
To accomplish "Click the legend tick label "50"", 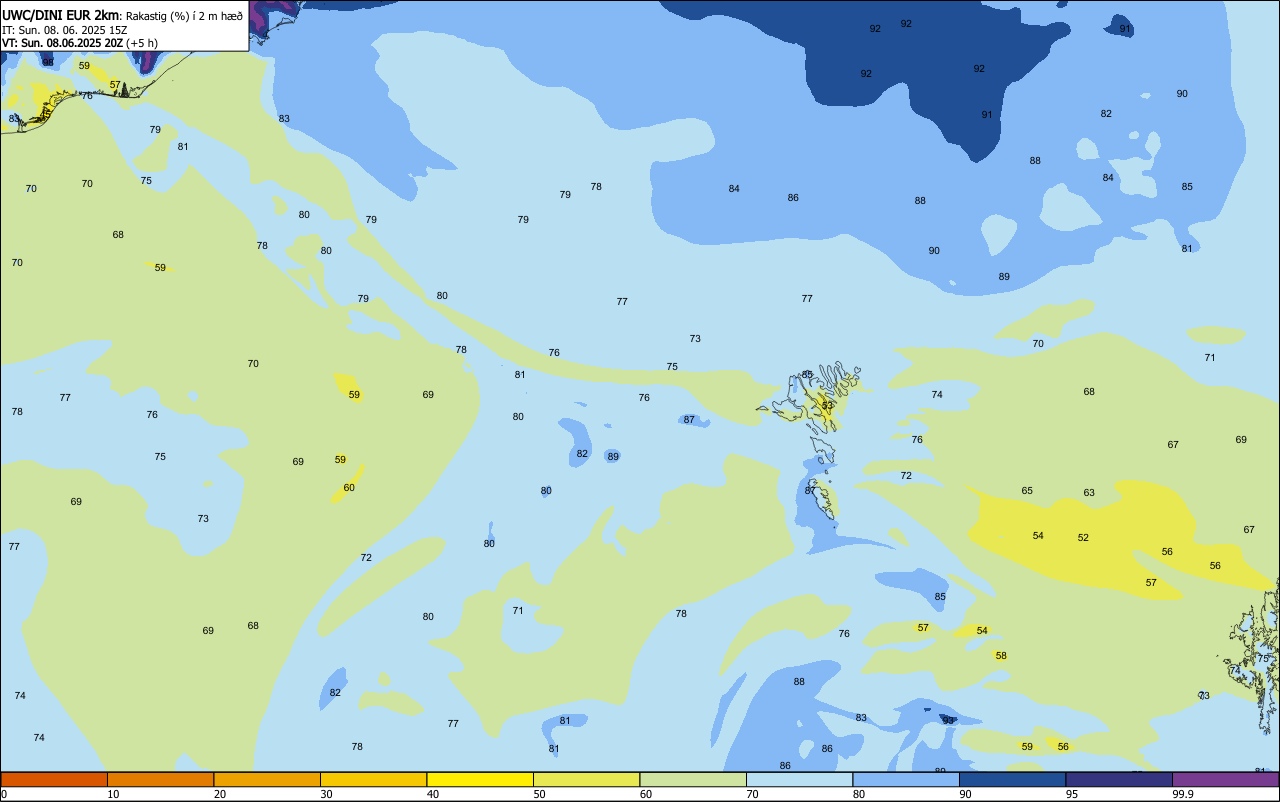I will click(539, 794).
